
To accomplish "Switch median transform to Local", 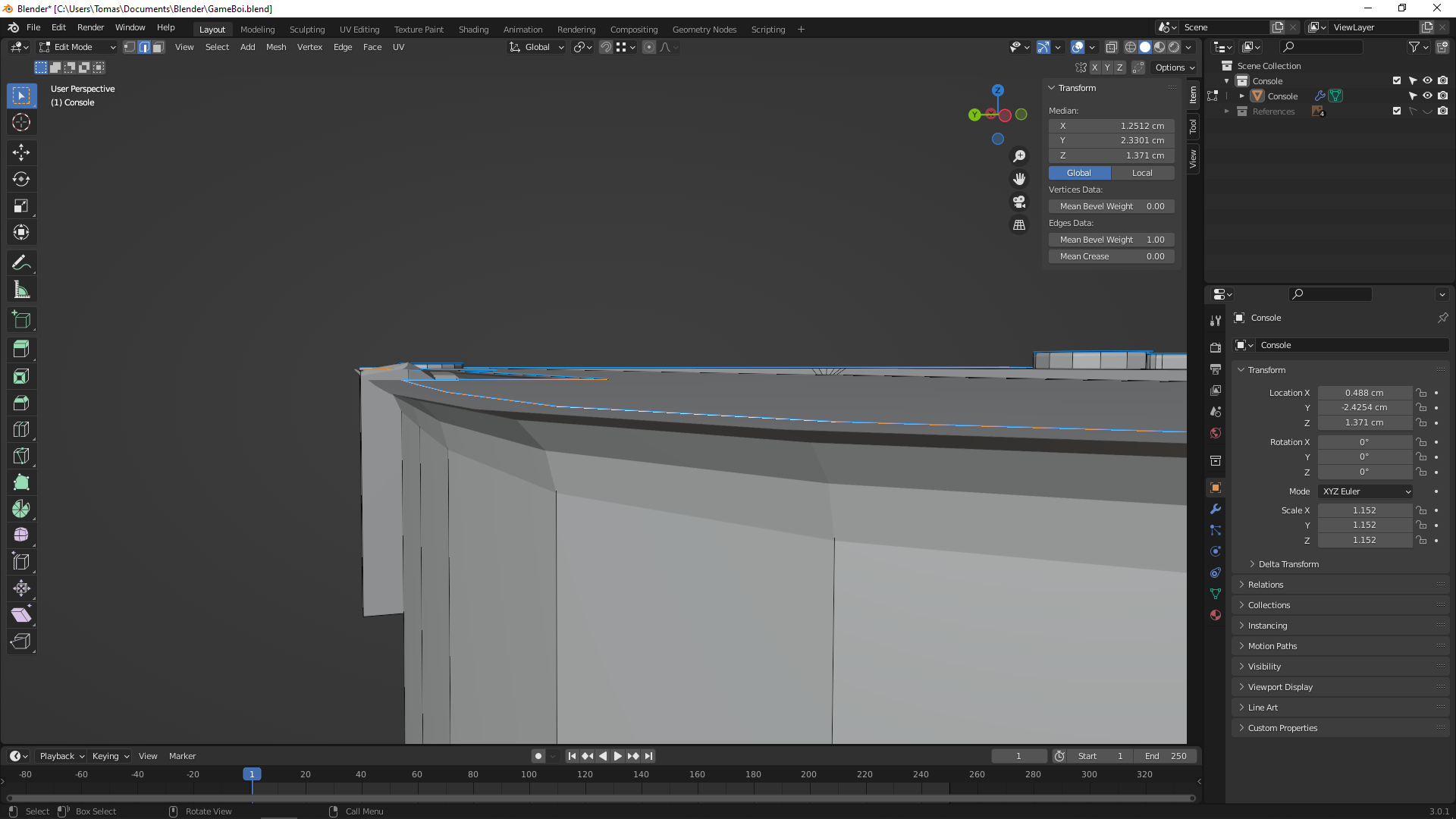I will (x=1142, y=173).
